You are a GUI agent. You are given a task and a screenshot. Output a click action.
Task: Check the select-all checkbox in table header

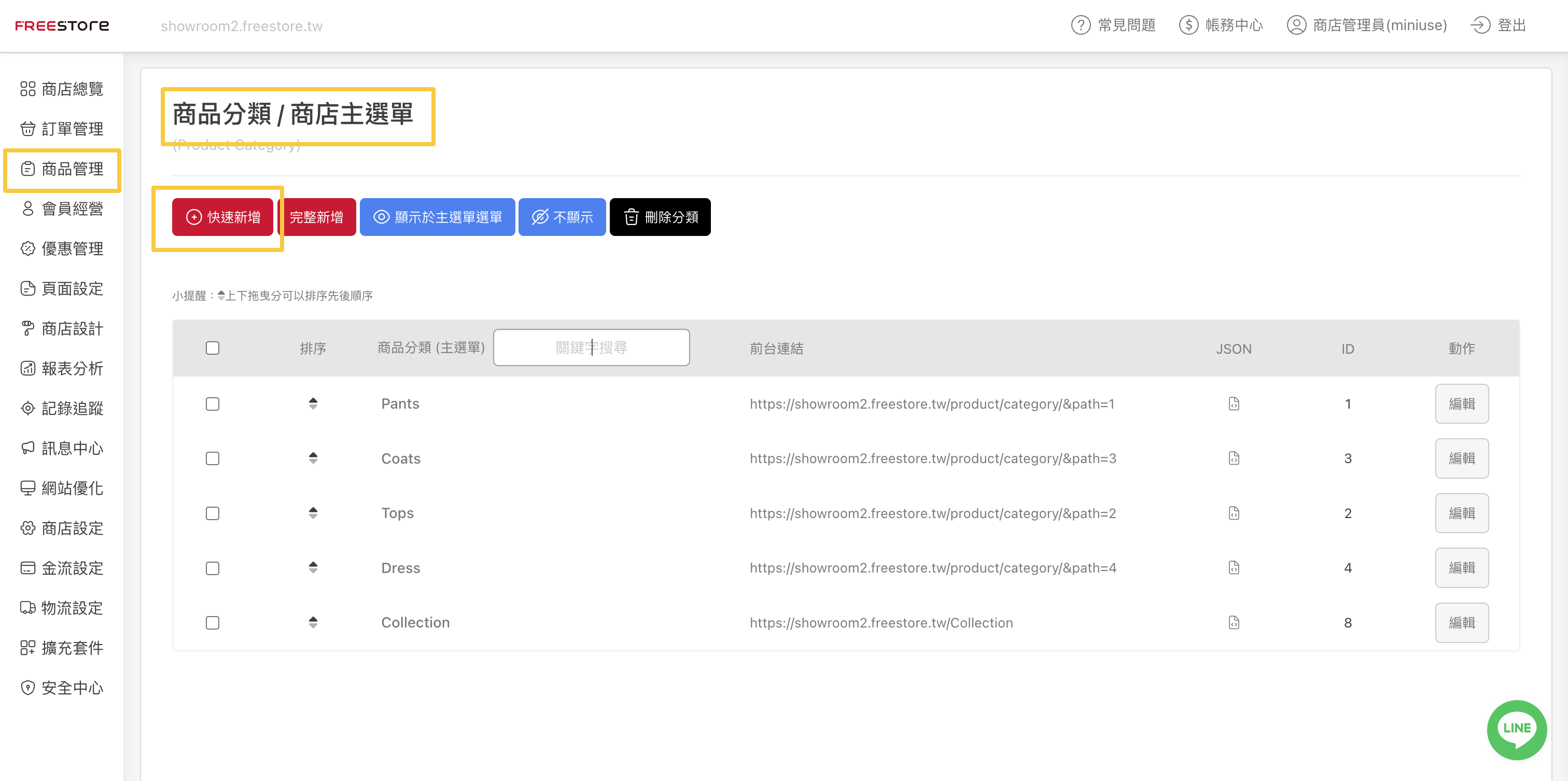coord(213,348)
